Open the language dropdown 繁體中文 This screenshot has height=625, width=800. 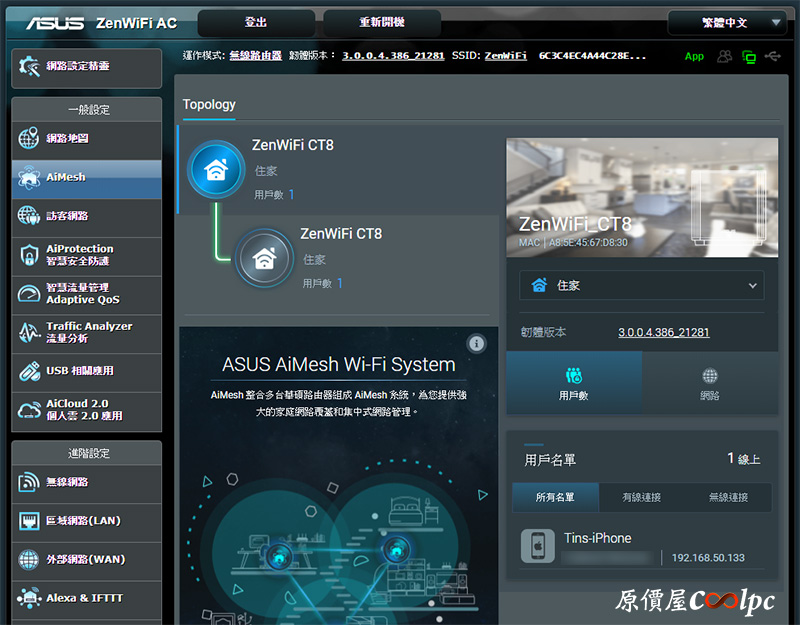(727, 23)
